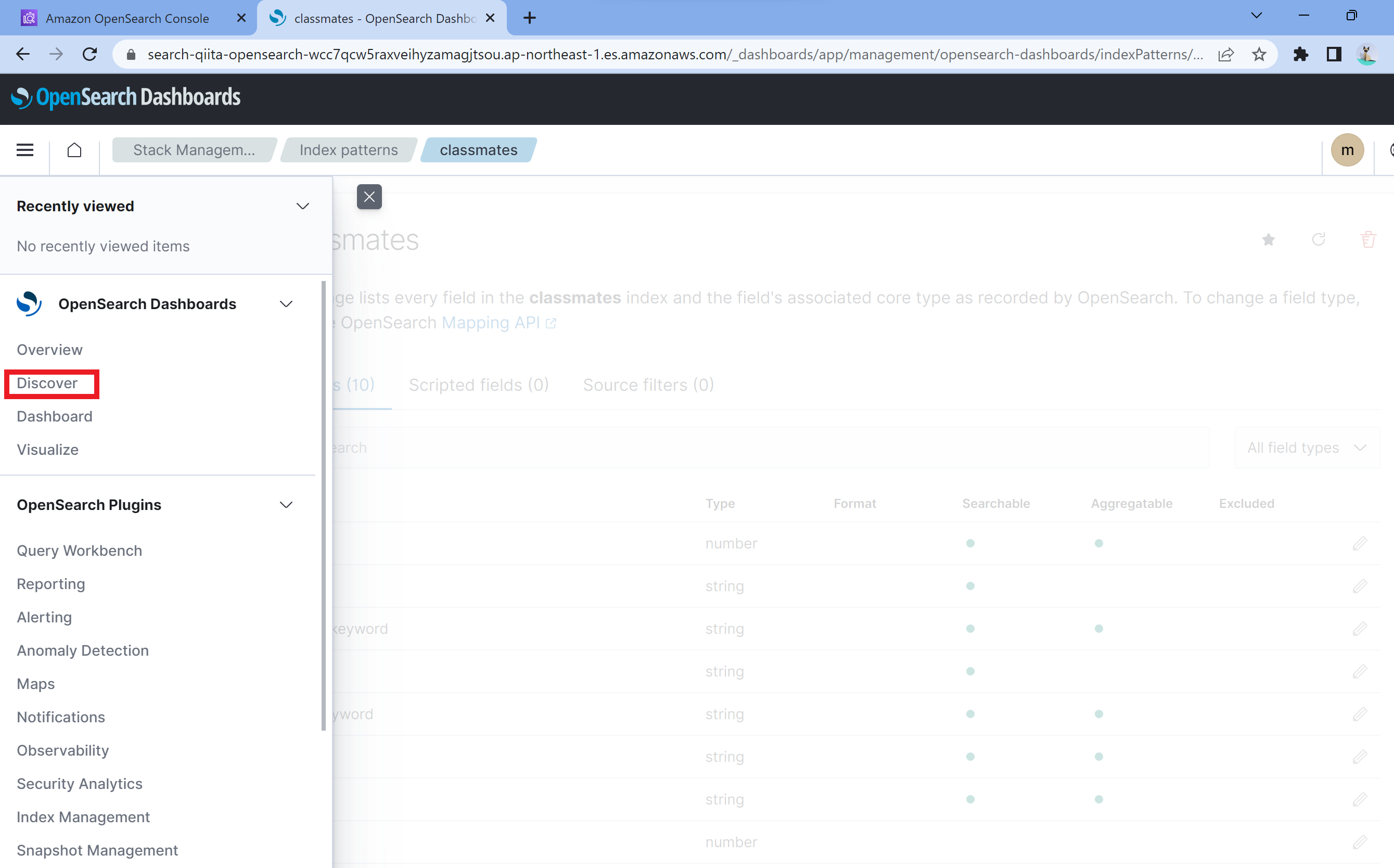Click the user avatar 'm'
This screenshot has width=1394, height=868.
coord(1347,150)
